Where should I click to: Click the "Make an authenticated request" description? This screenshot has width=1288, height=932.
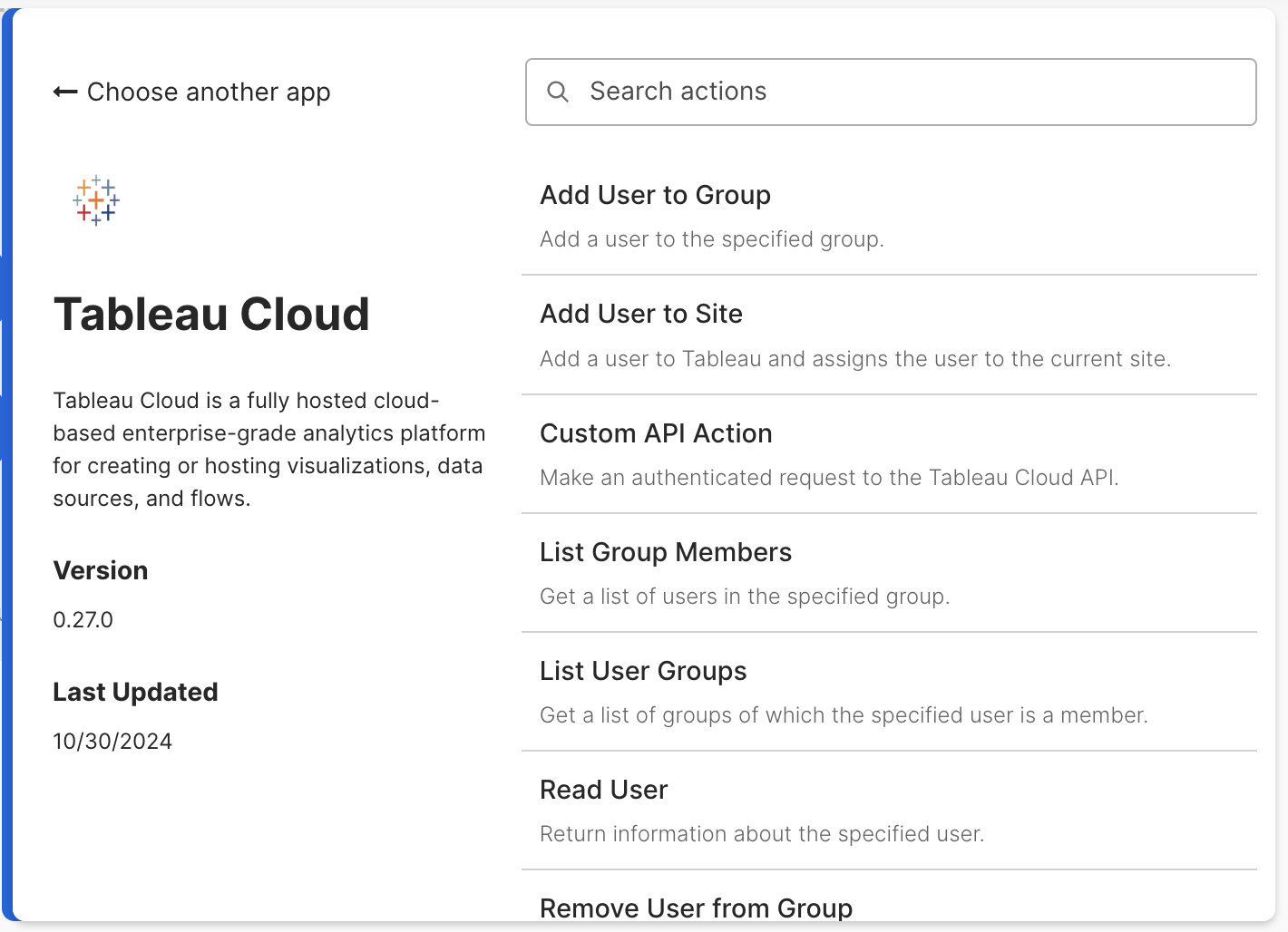[828, 478]
